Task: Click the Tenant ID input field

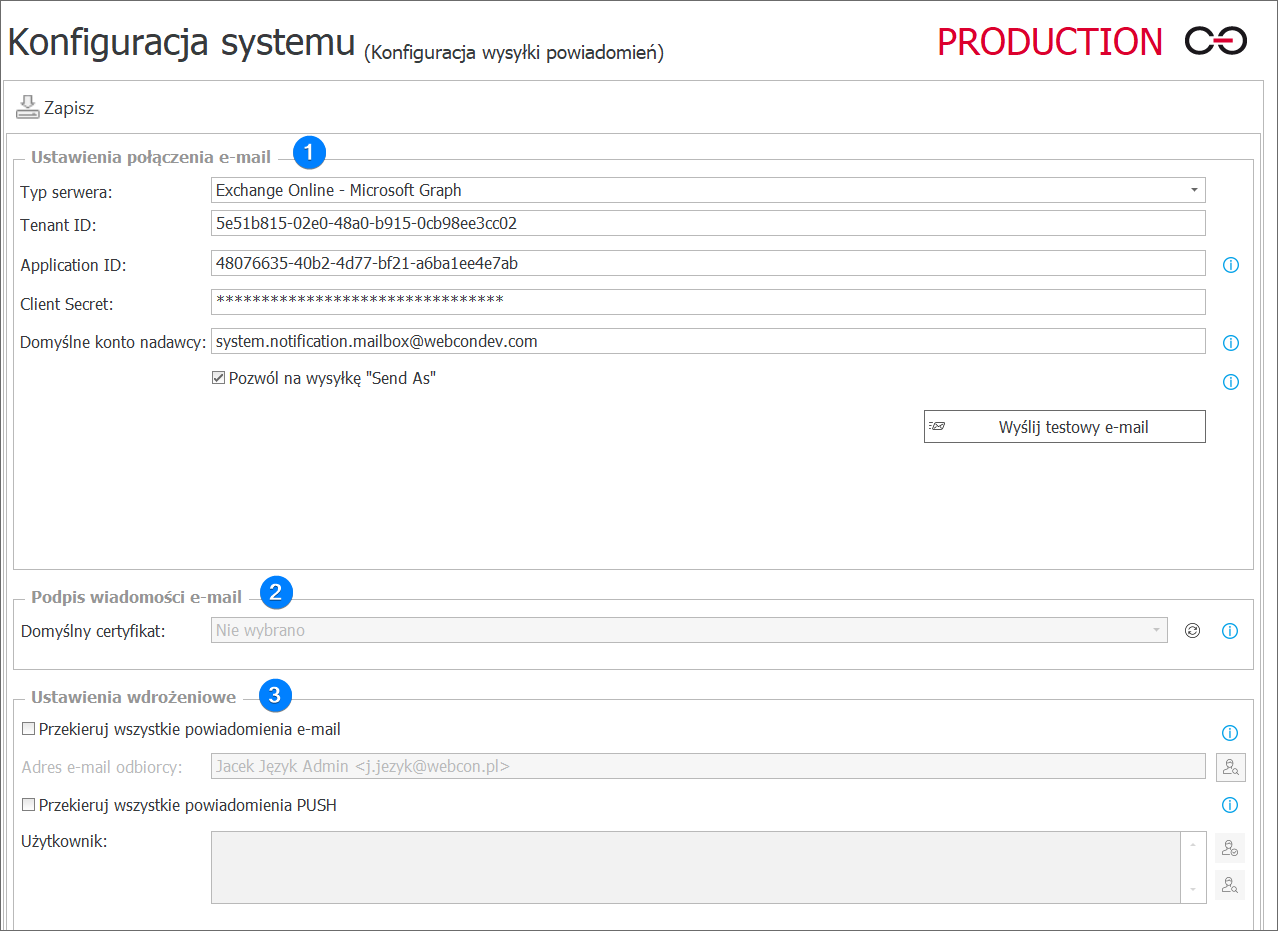Action: coord(708,223)
